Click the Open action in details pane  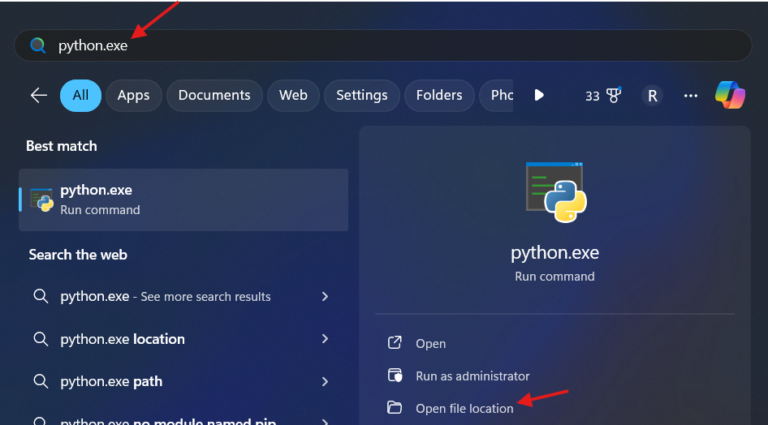[431, 344]
